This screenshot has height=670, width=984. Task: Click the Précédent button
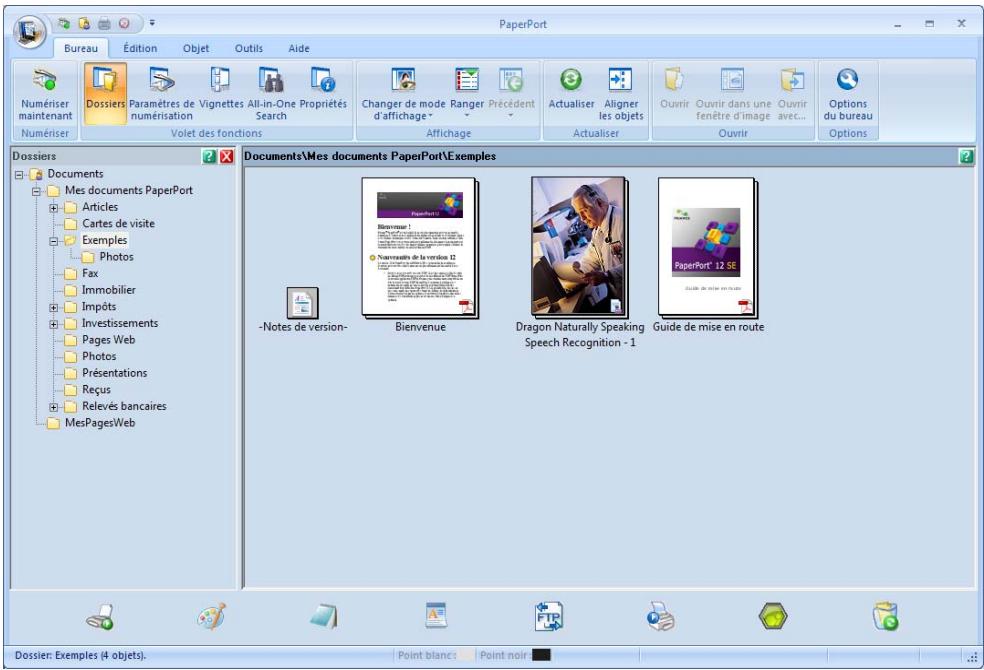(511, 93)
